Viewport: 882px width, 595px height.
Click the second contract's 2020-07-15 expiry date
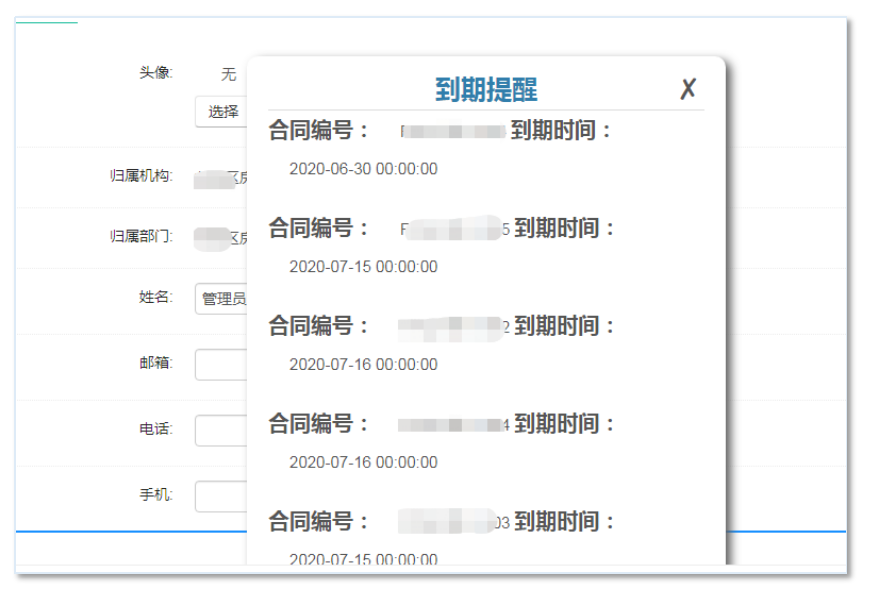point(363,267)
